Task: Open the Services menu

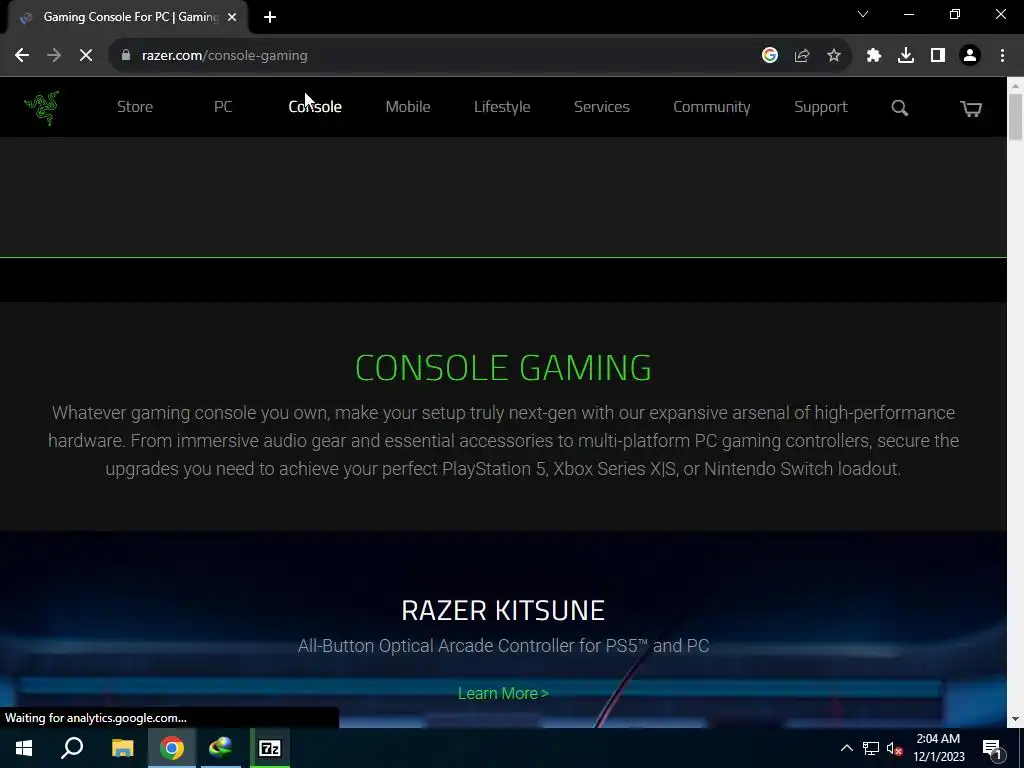Action: pos(601,106)
